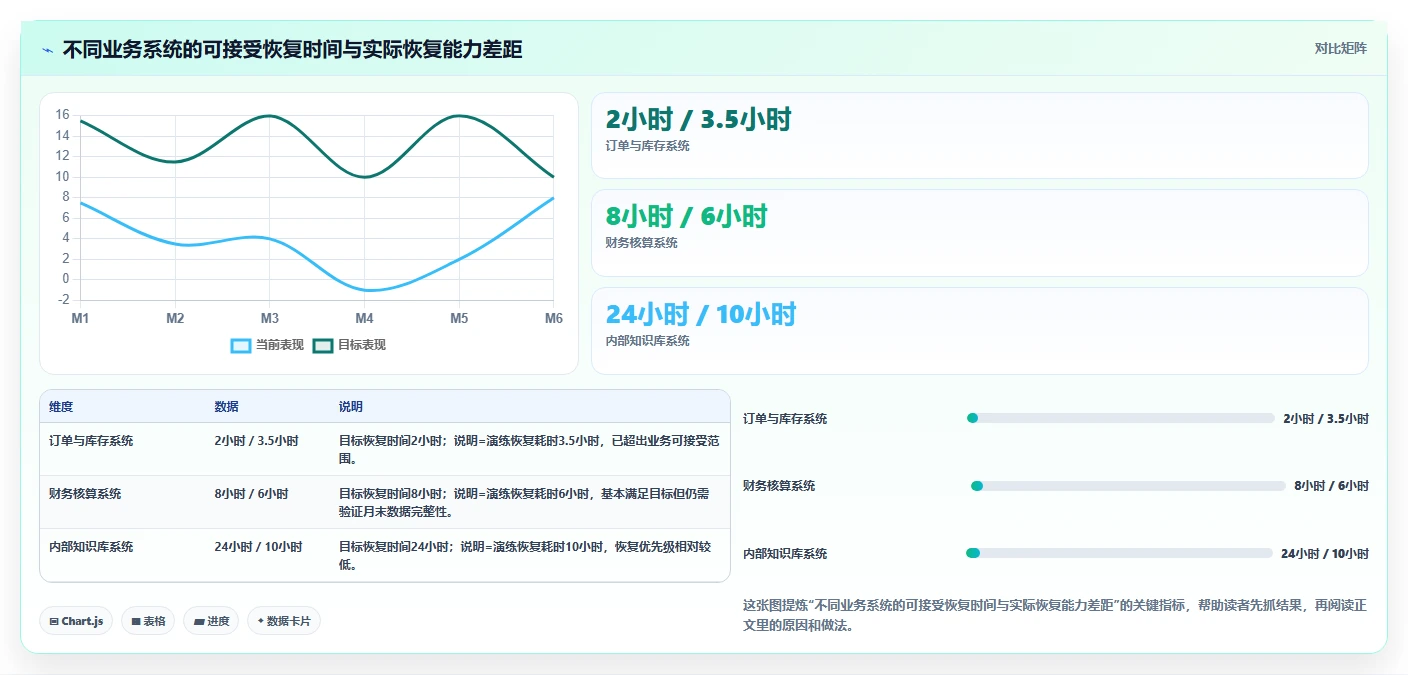Click the summary paragraph starting 这张图提炼
Viewport: 1408px width, 675px height.
click(x=1055, y=615)
